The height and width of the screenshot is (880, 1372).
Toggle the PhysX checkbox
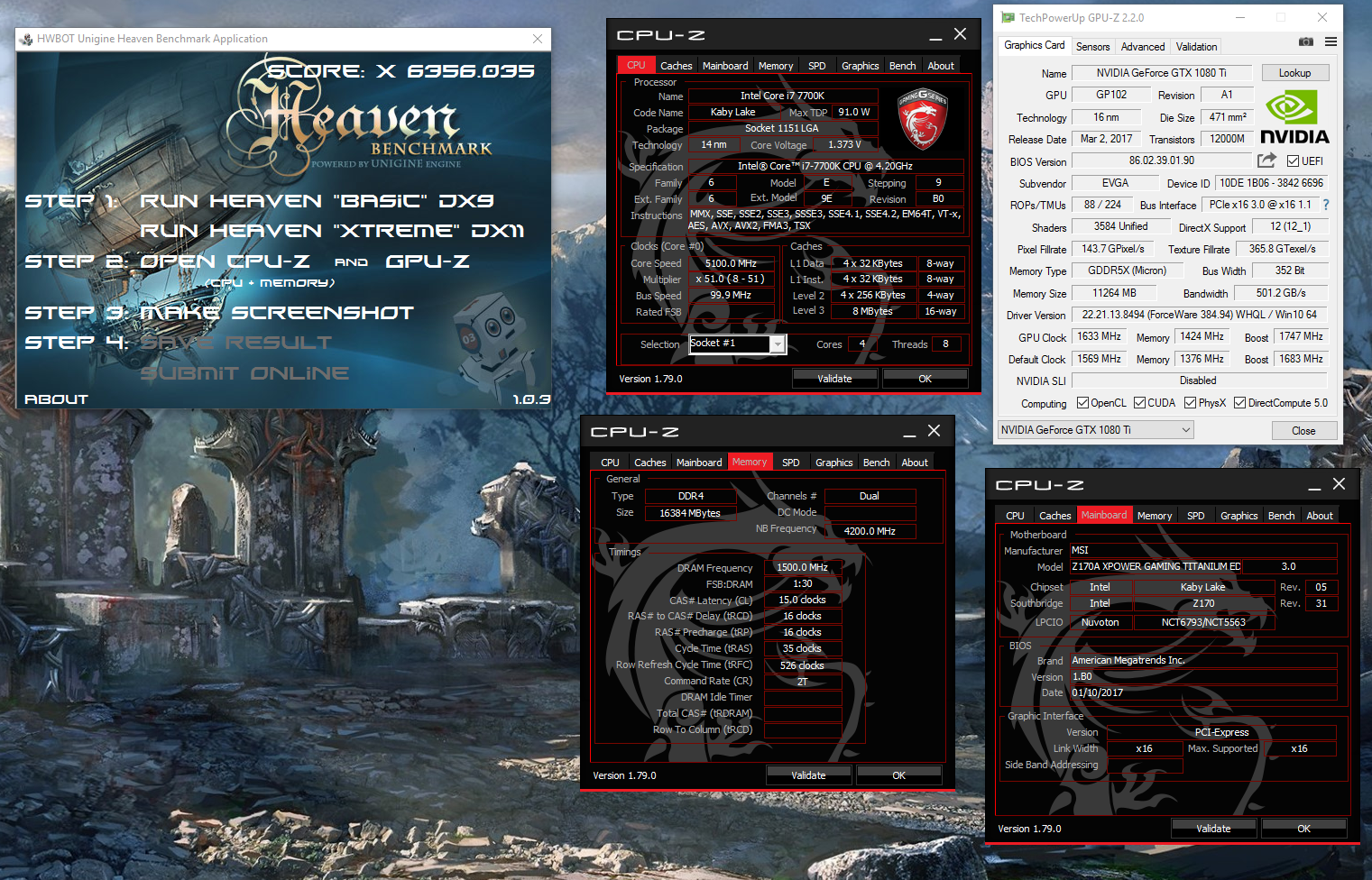click(x=1191, y=403)
